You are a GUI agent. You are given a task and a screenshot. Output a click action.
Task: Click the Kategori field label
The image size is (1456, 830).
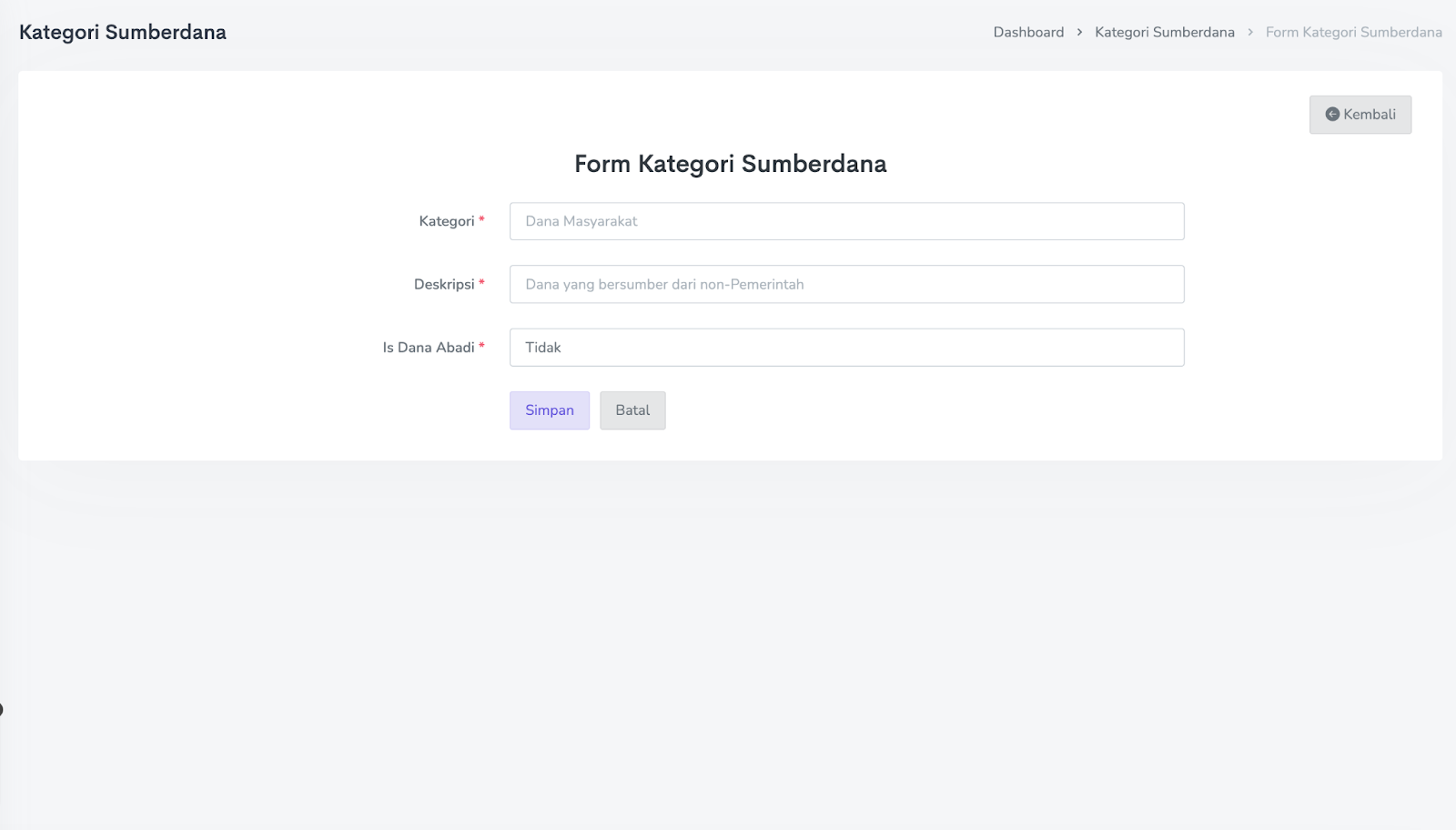pos(446,221)
